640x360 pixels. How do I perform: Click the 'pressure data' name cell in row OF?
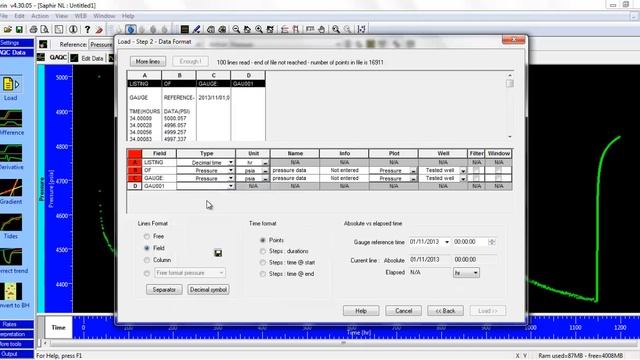(295, 170)
